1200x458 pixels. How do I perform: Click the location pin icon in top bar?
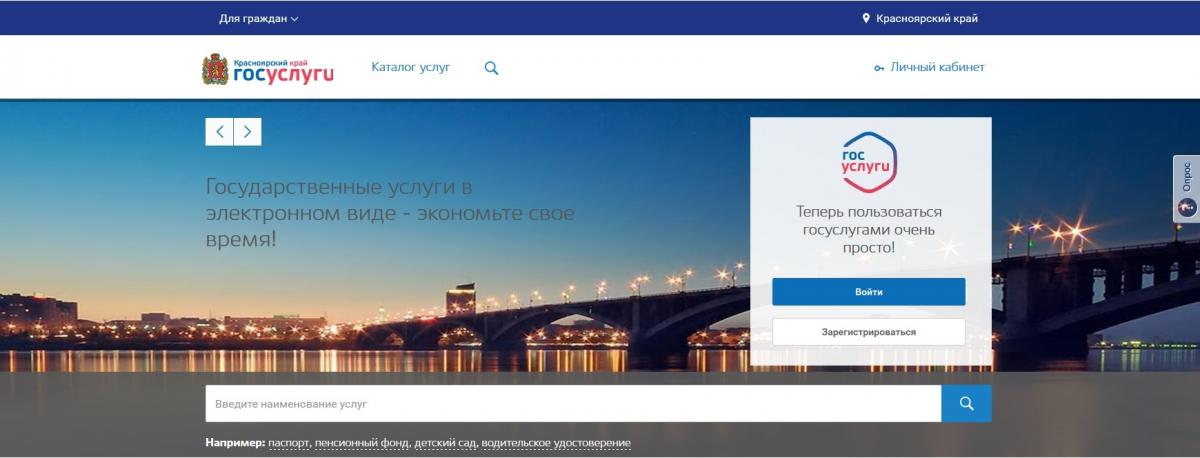(x=867, y=18)
